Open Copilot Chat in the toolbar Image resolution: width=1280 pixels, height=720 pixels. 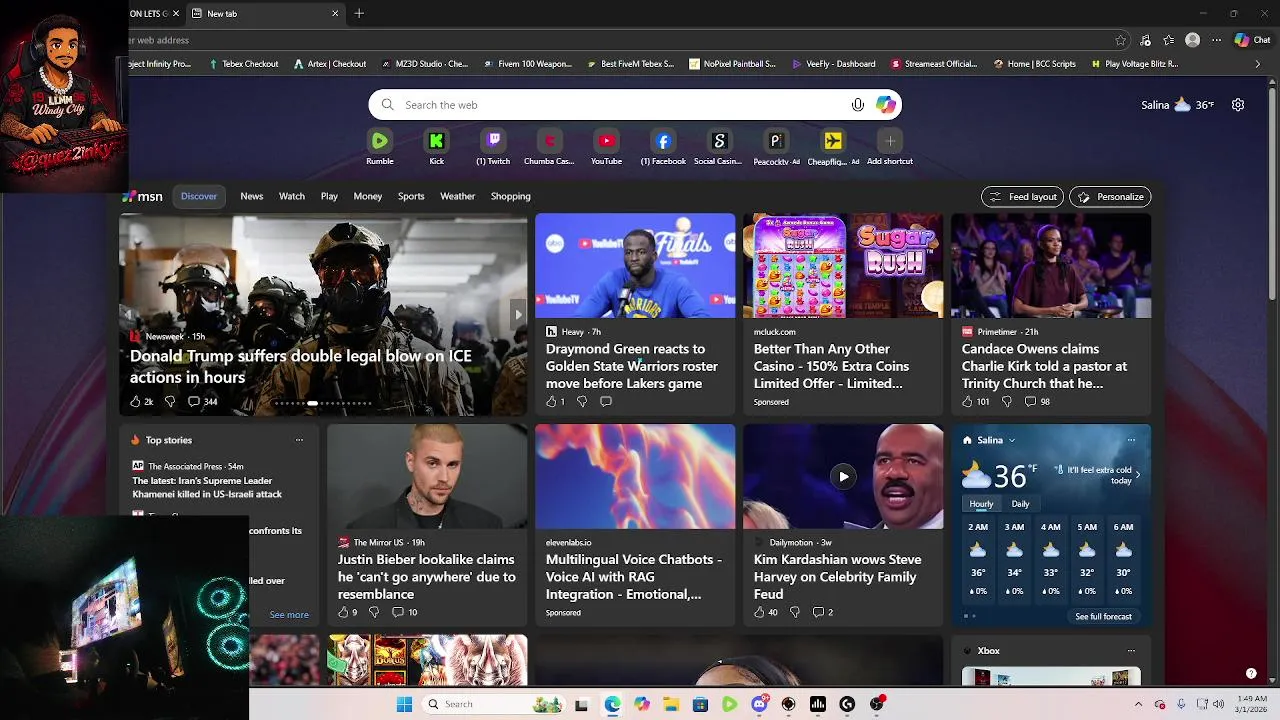[x=1252, y=40]
